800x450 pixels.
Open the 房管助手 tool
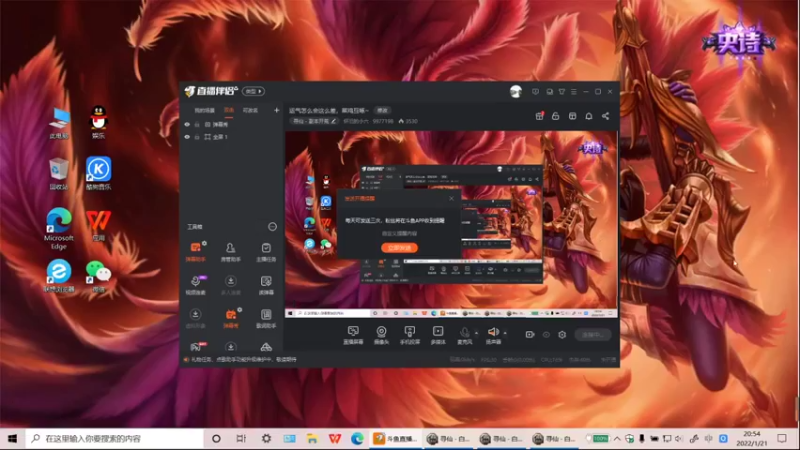point(231,252)
